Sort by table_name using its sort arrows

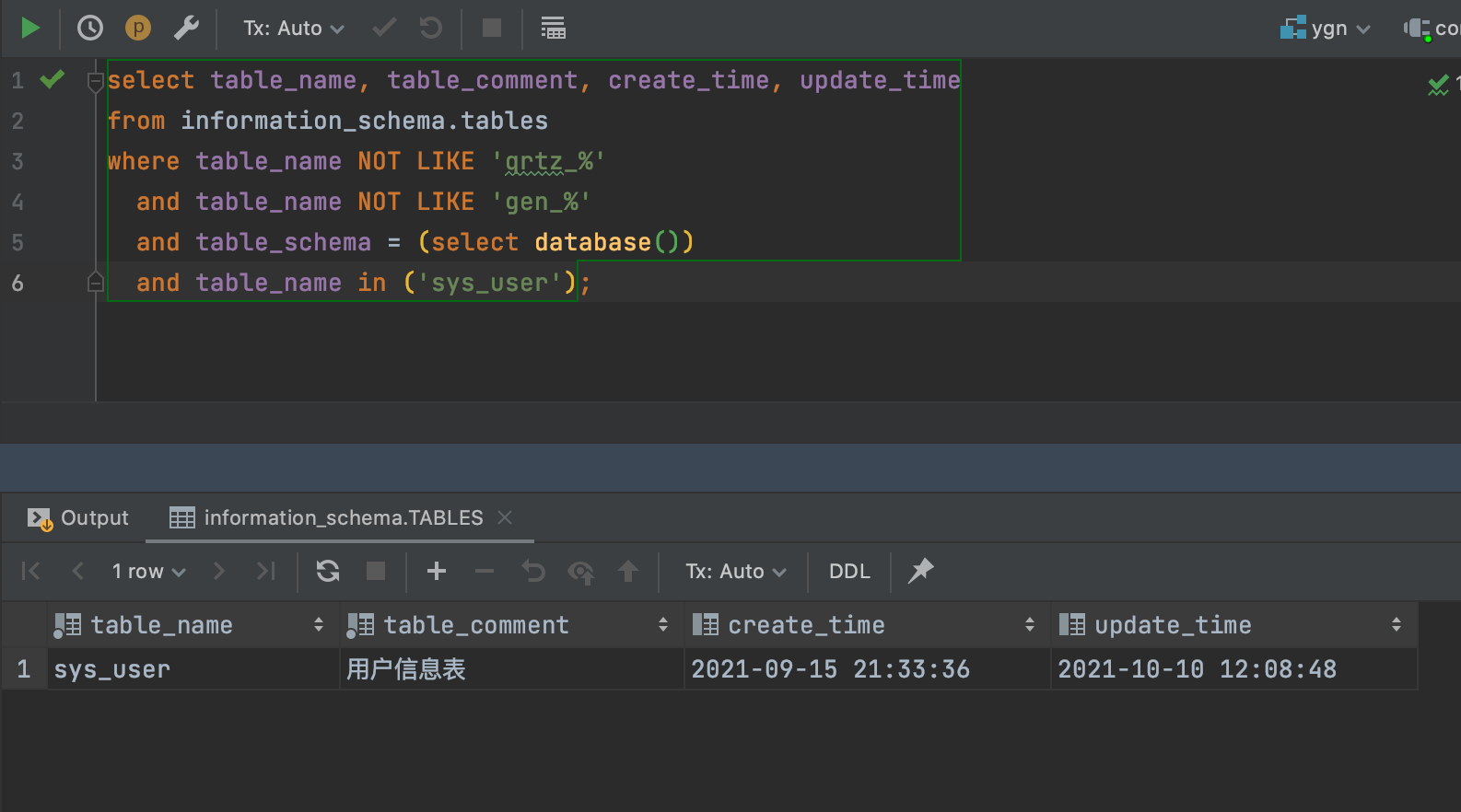[319, 625]
